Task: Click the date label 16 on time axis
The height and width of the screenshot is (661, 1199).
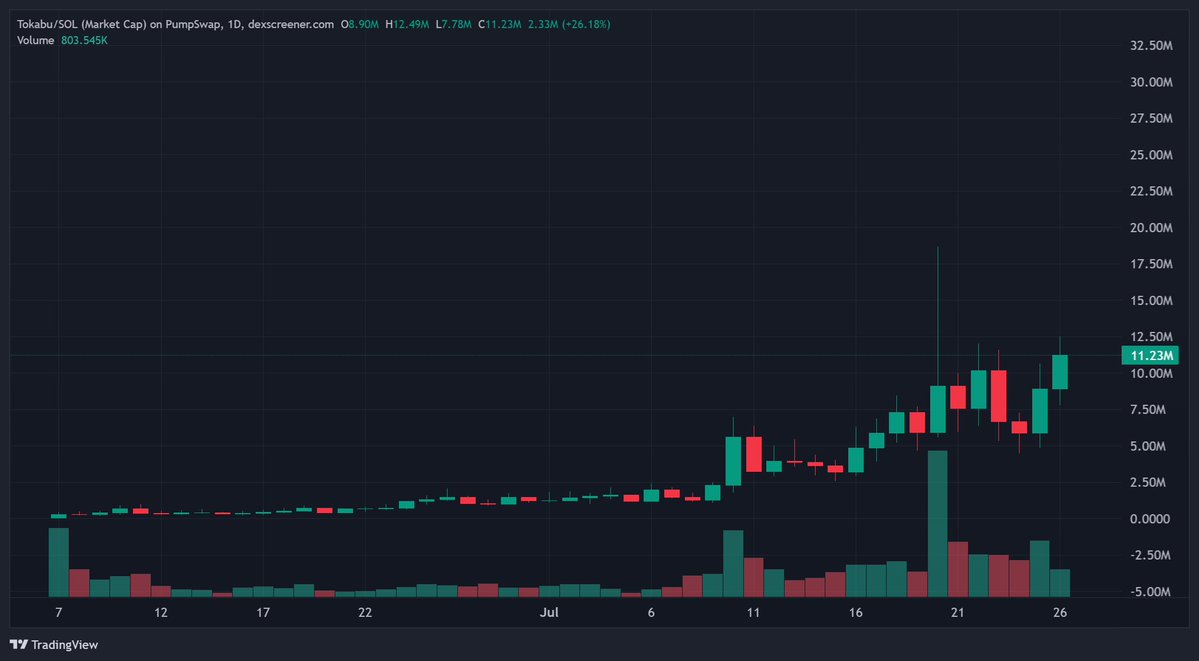Action: pyautogui.click(x=856, y=613)
